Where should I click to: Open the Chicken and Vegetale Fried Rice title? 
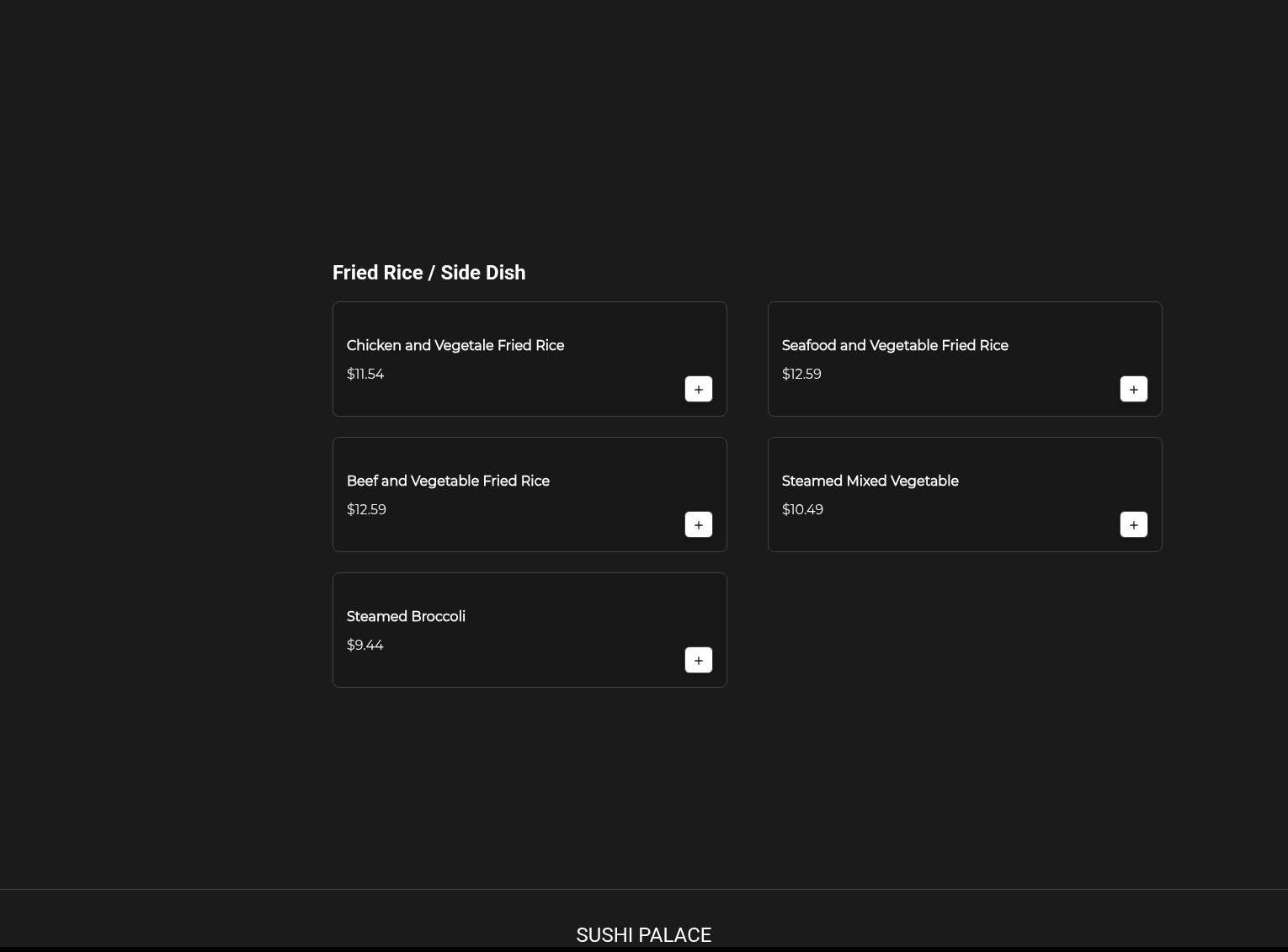(455, 345)
